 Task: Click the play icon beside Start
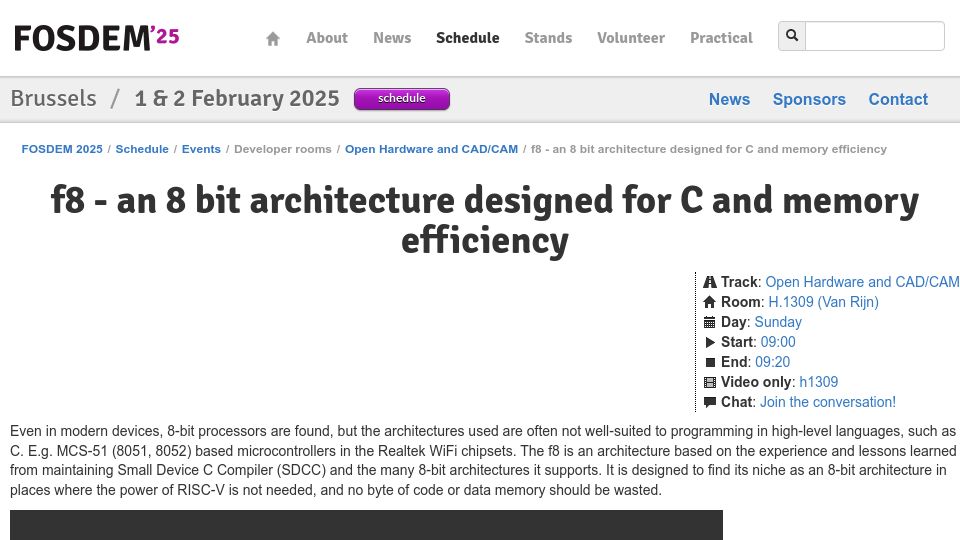click(710, 342)
